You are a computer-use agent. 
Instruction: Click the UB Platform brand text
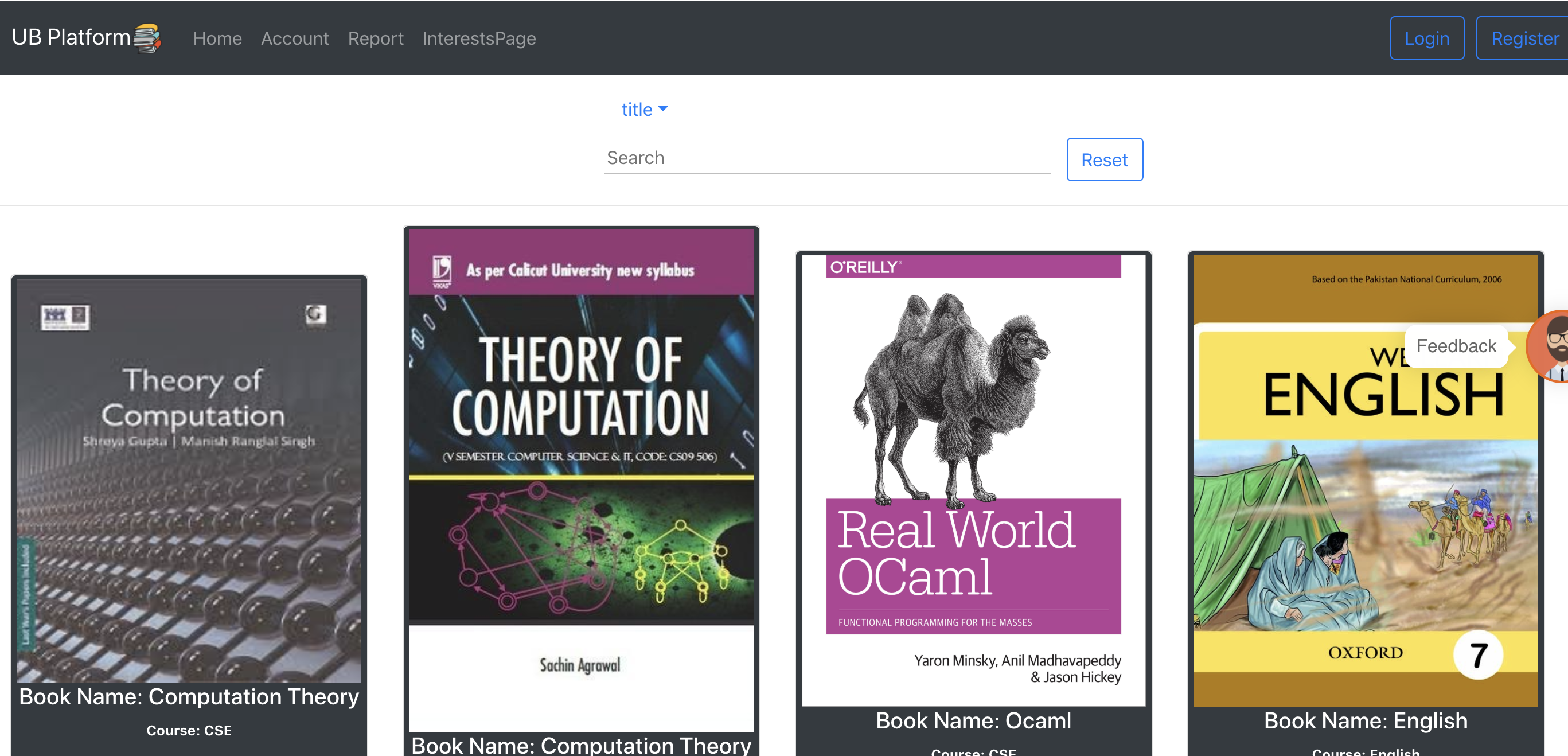pyautogui.click(x=71, y=38)
